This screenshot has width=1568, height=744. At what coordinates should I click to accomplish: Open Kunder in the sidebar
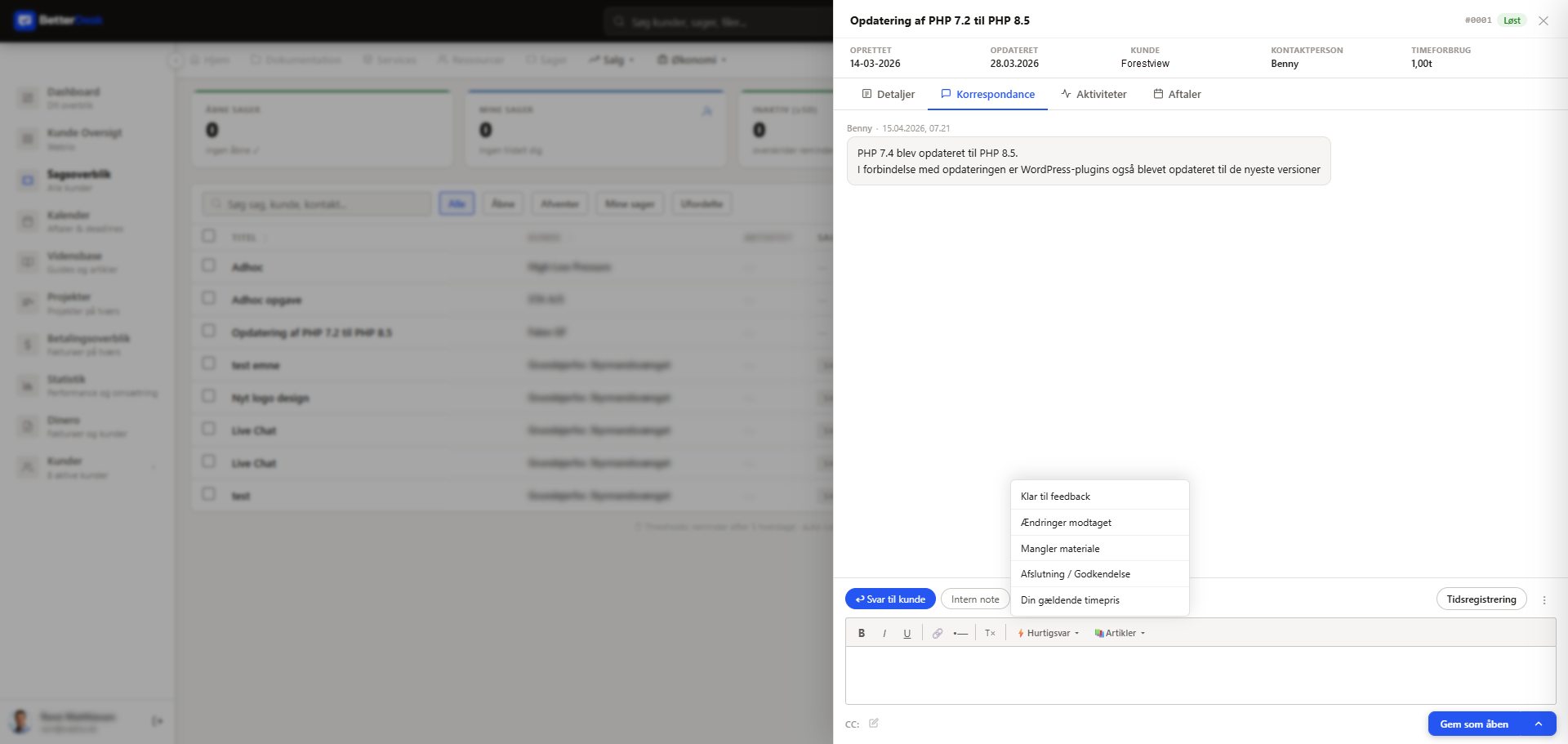87,467
